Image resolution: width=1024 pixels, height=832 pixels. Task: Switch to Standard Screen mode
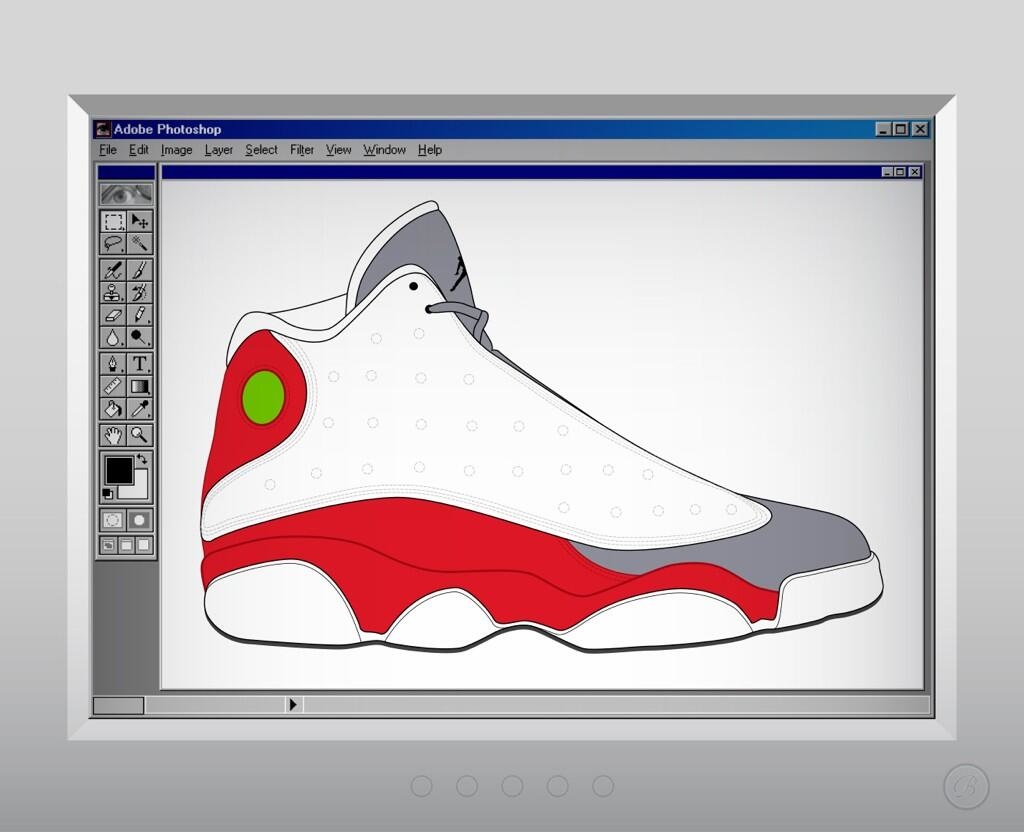tap(108, 545)
